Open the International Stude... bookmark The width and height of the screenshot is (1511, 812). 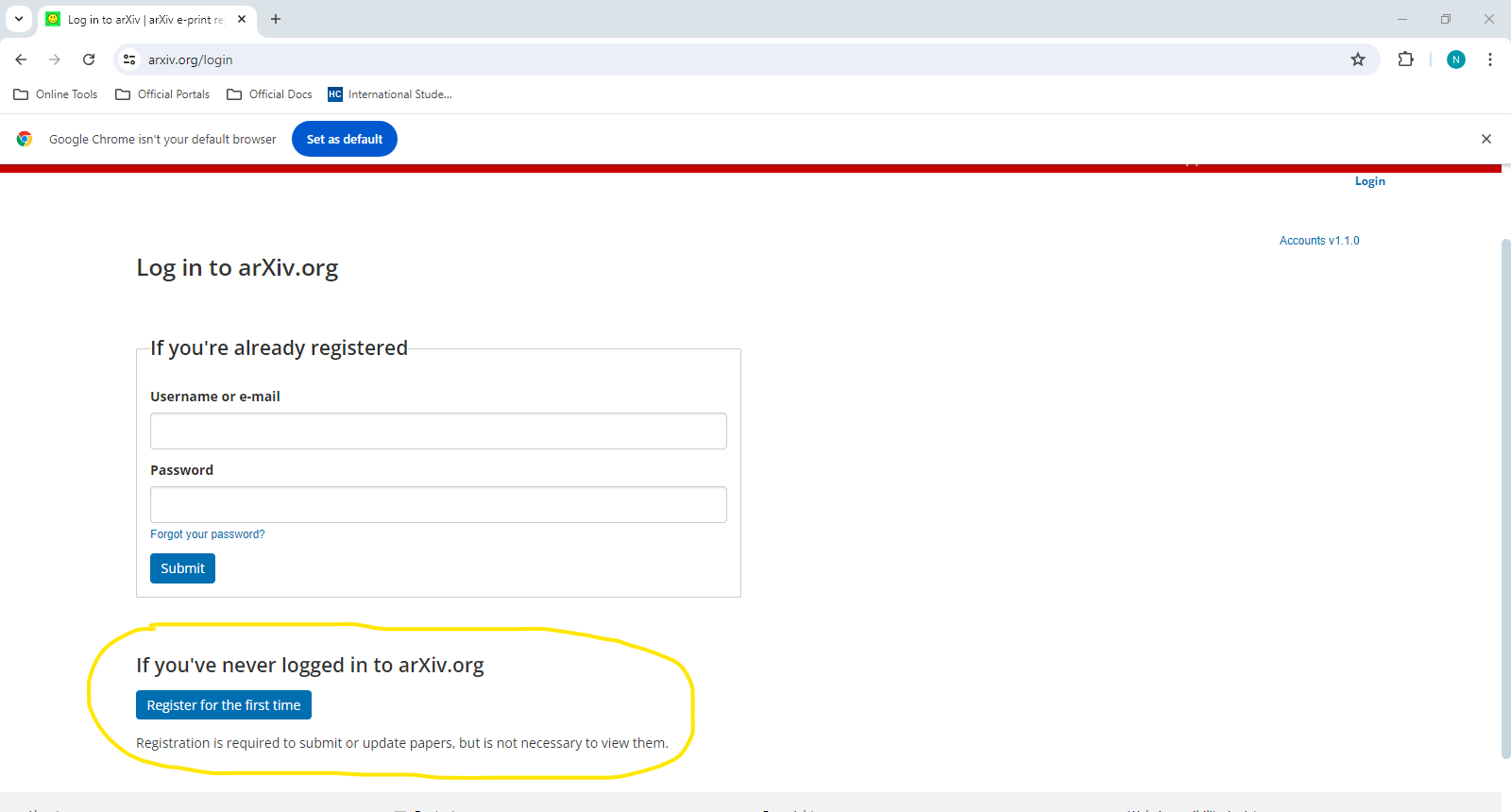(x=390, y=94)
